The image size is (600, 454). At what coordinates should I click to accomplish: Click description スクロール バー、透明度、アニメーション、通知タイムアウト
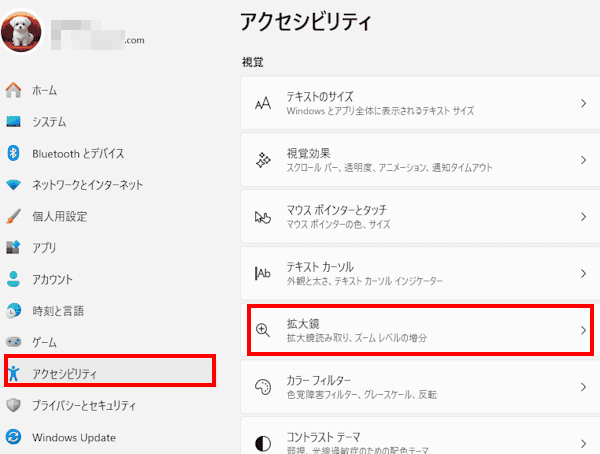[390, 168]
